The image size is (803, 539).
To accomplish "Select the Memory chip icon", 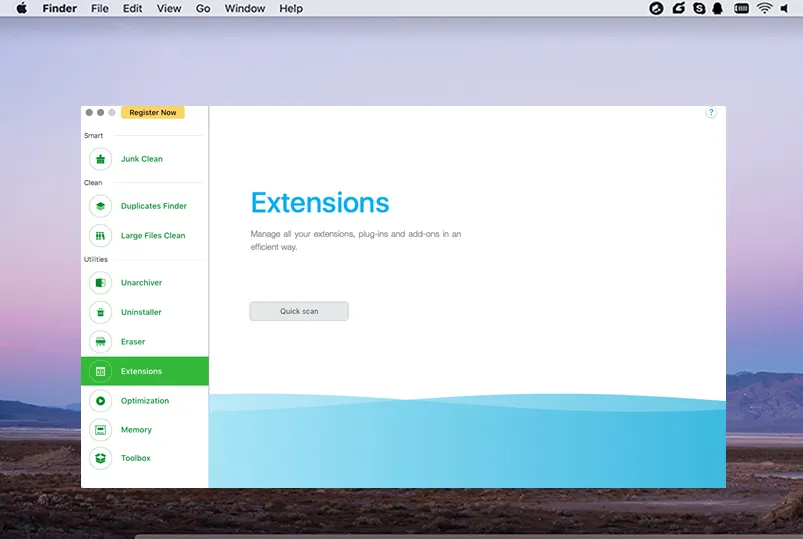I will (100, 430).
